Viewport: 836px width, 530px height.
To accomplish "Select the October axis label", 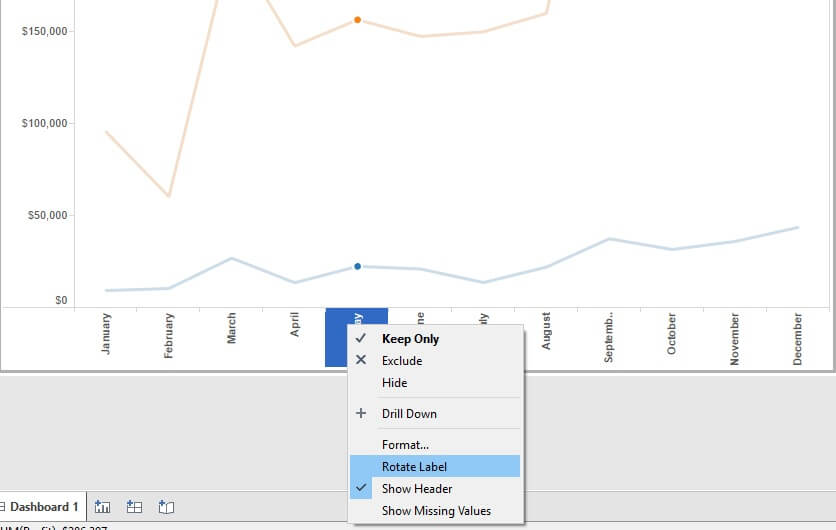I will tap(672, 333).
